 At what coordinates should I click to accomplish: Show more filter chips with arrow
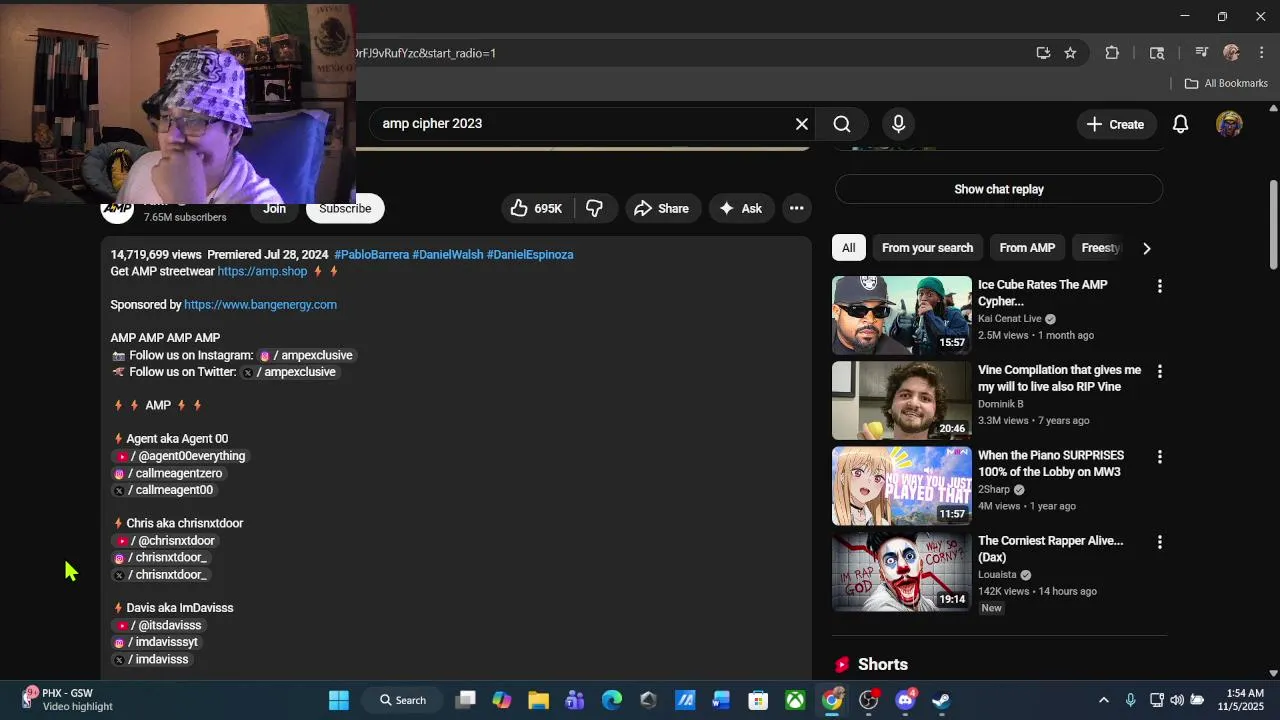pos(1146,248)
